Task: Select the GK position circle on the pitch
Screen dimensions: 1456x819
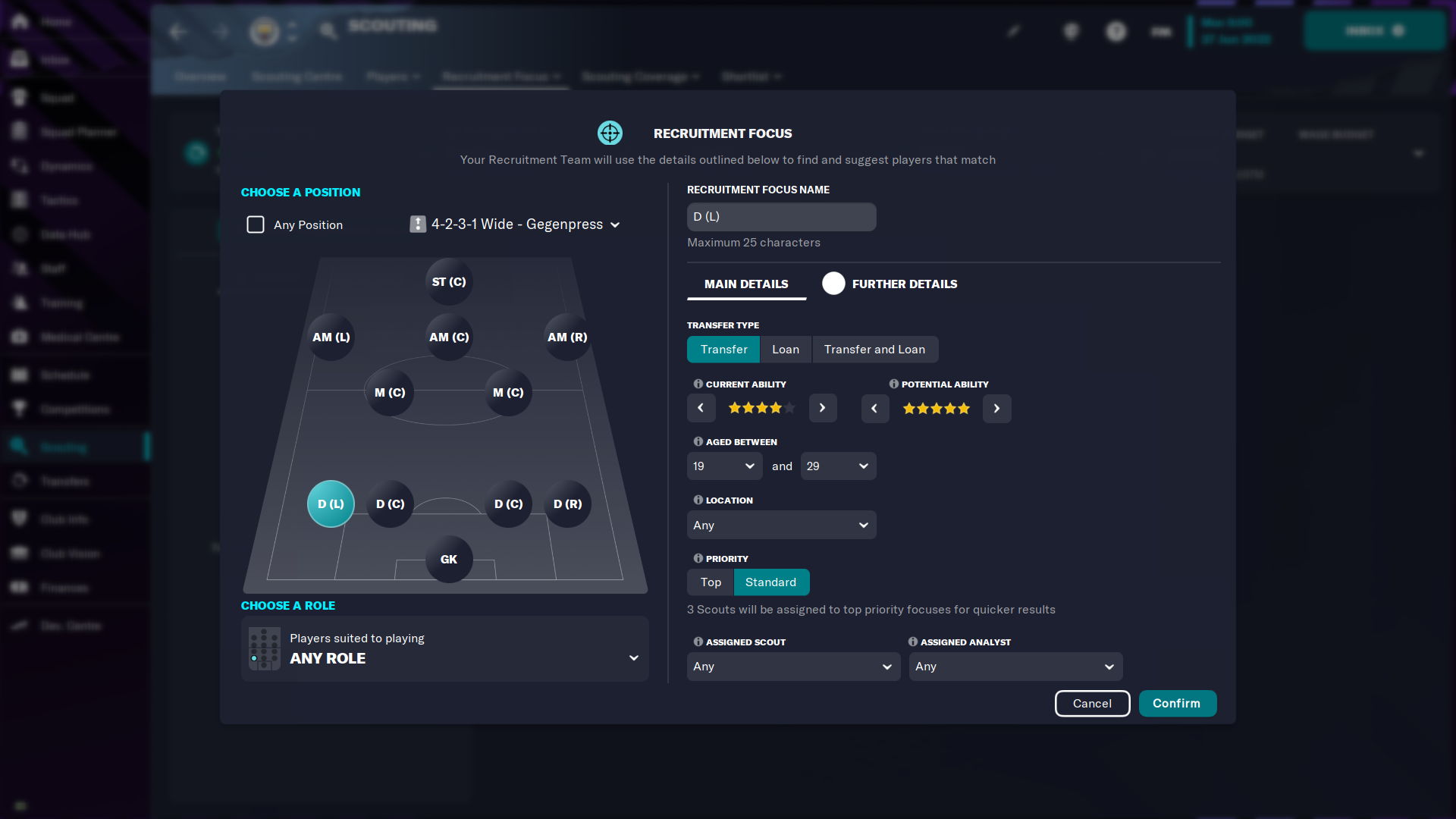Action: (x=448, y=559)
